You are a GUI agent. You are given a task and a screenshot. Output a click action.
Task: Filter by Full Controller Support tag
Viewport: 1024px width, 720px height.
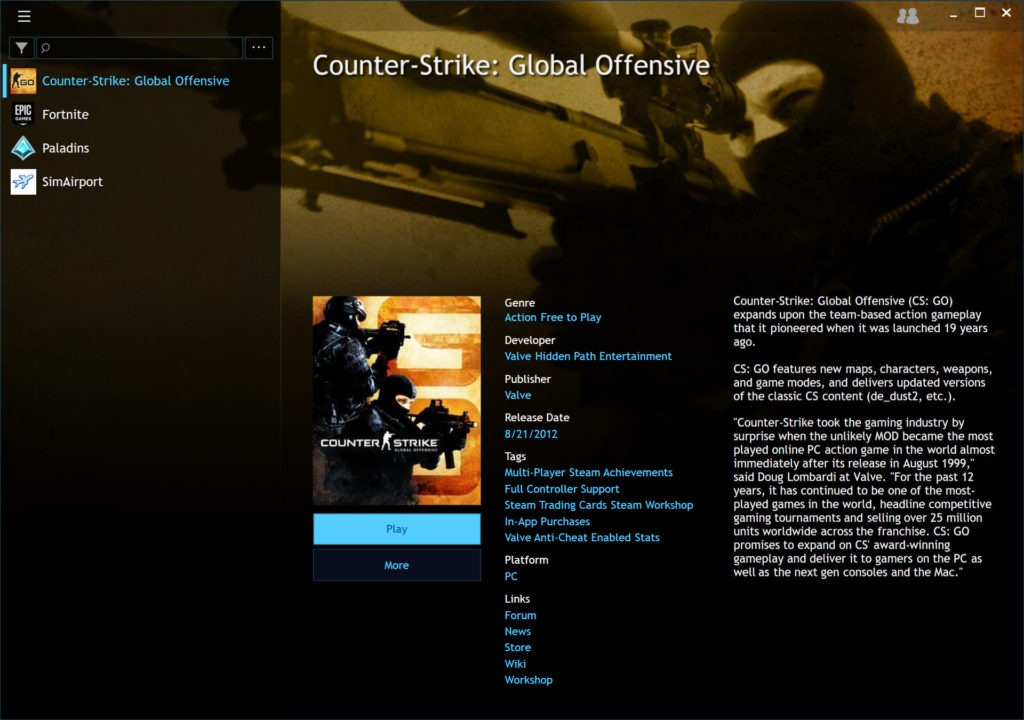click(x=562, y=489)
